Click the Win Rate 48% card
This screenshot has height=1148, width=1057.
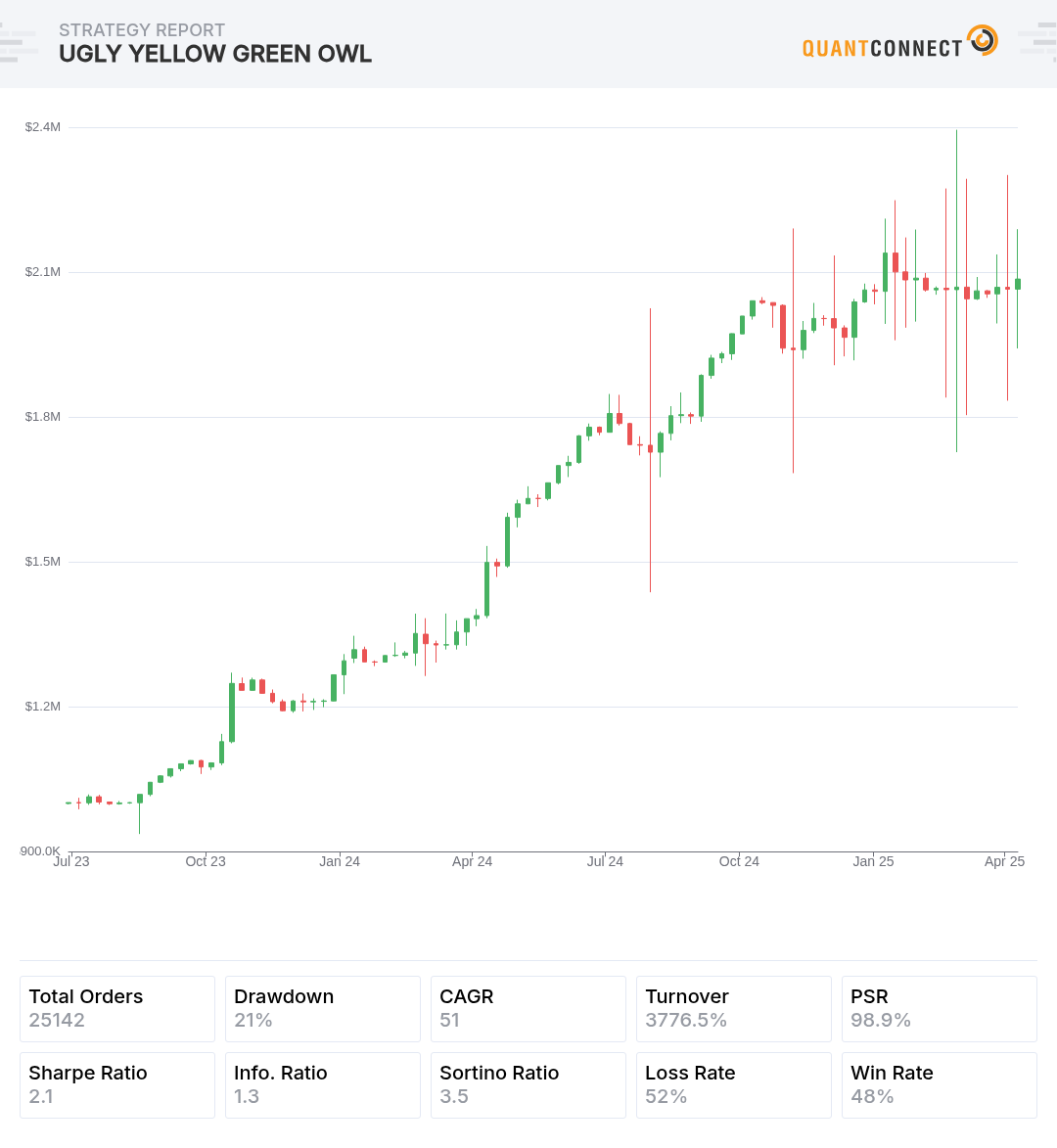940,1085
